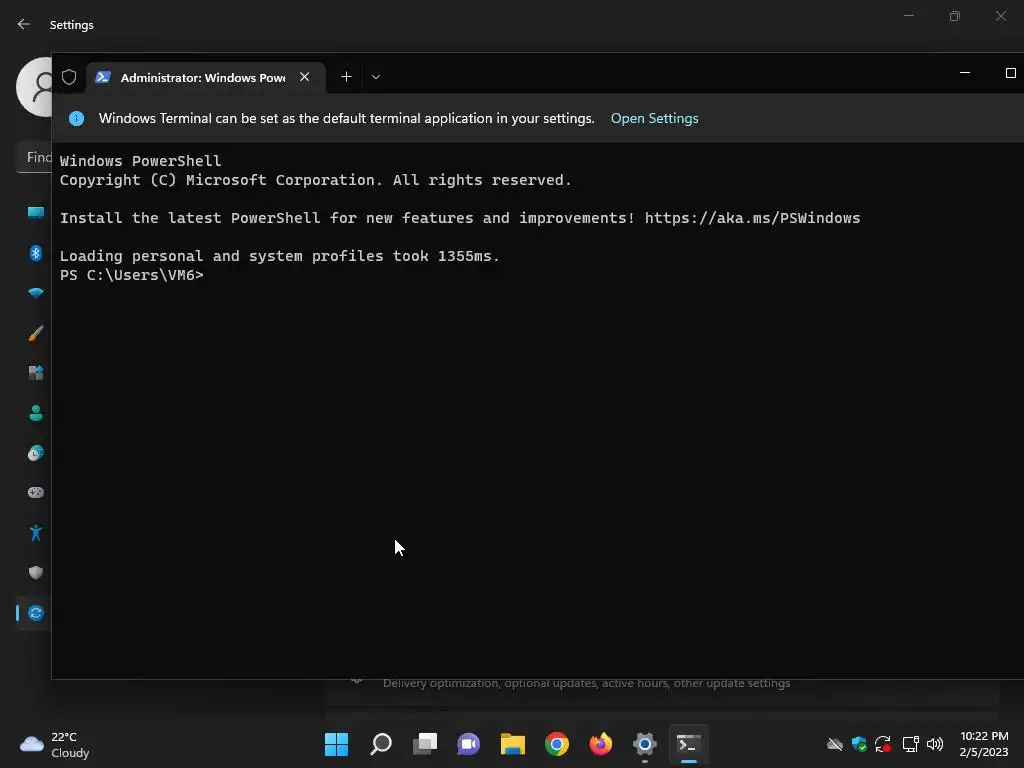The width and height of the screenshot is (1024, 768).
Task: Close the Windows PowerShell tab
Action: (304, 77)
